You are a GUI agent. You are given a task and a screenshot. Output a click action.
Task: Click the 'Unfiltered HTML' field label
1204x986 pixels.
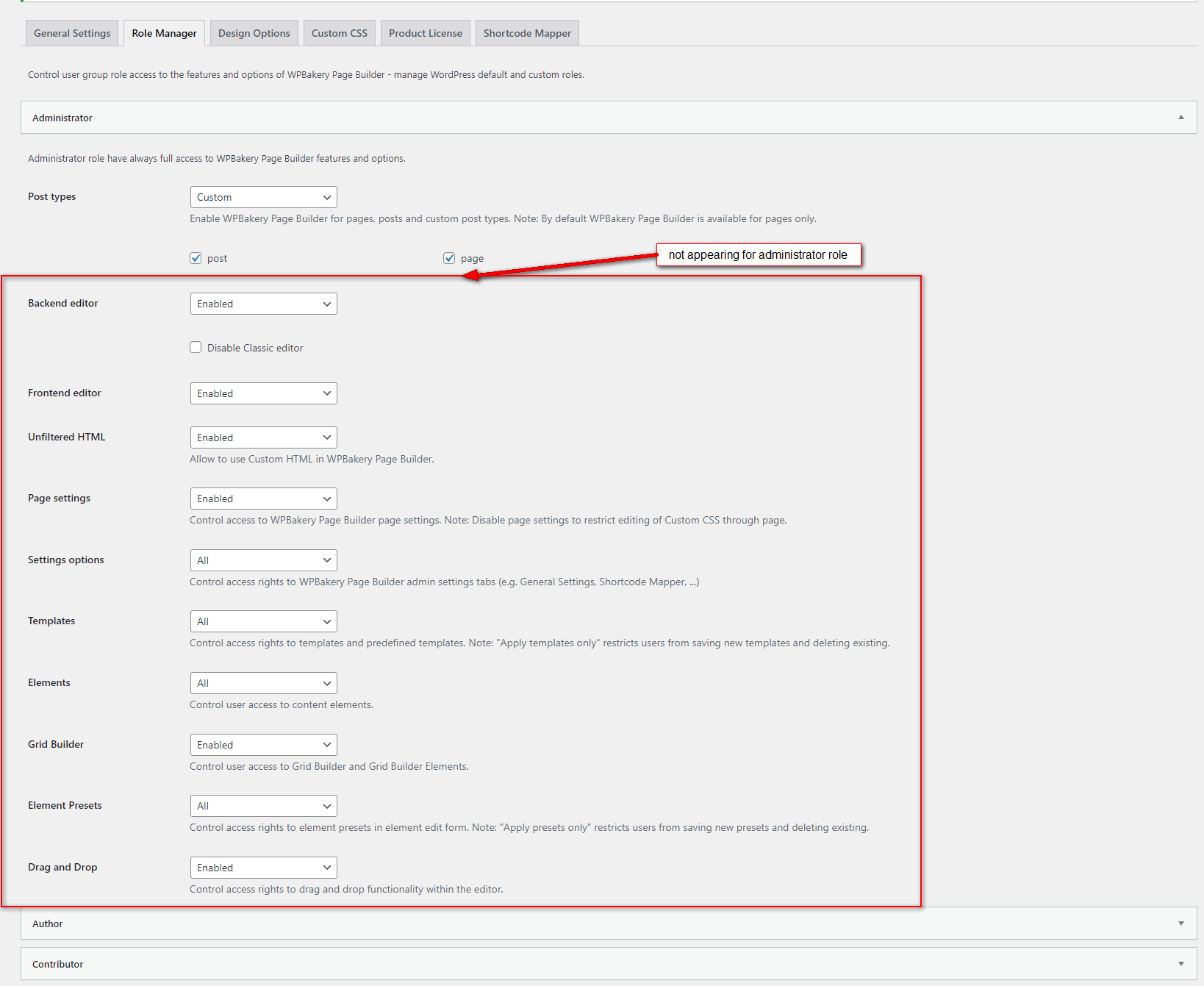67,437
